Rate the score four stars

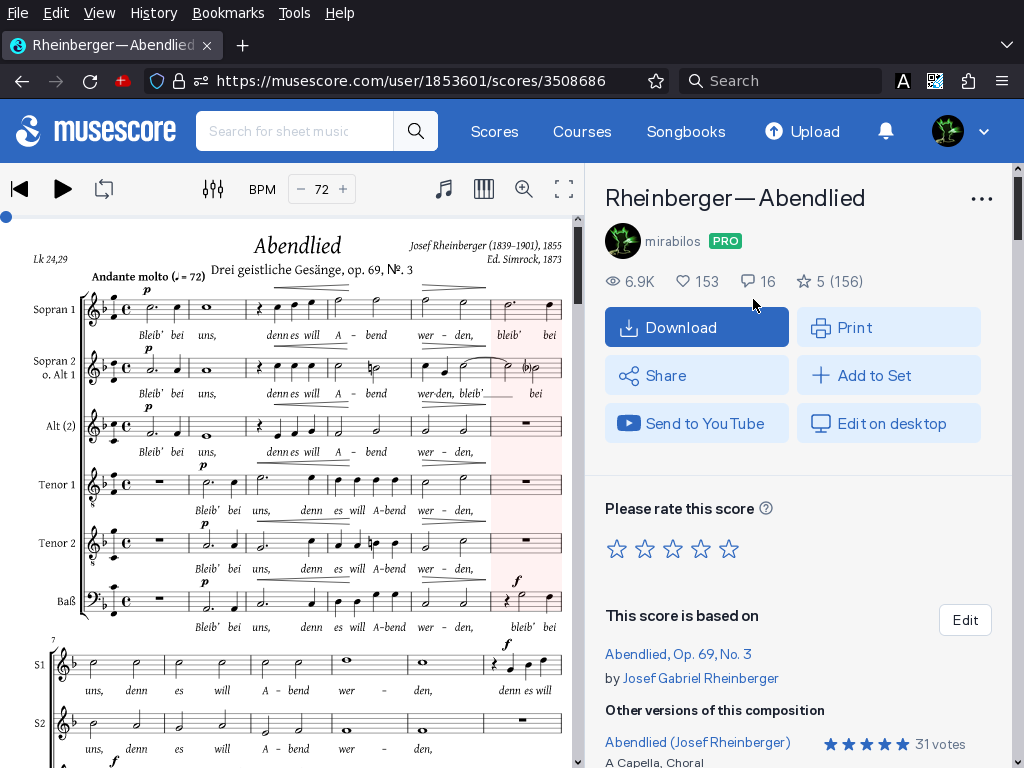coord(701,549)
